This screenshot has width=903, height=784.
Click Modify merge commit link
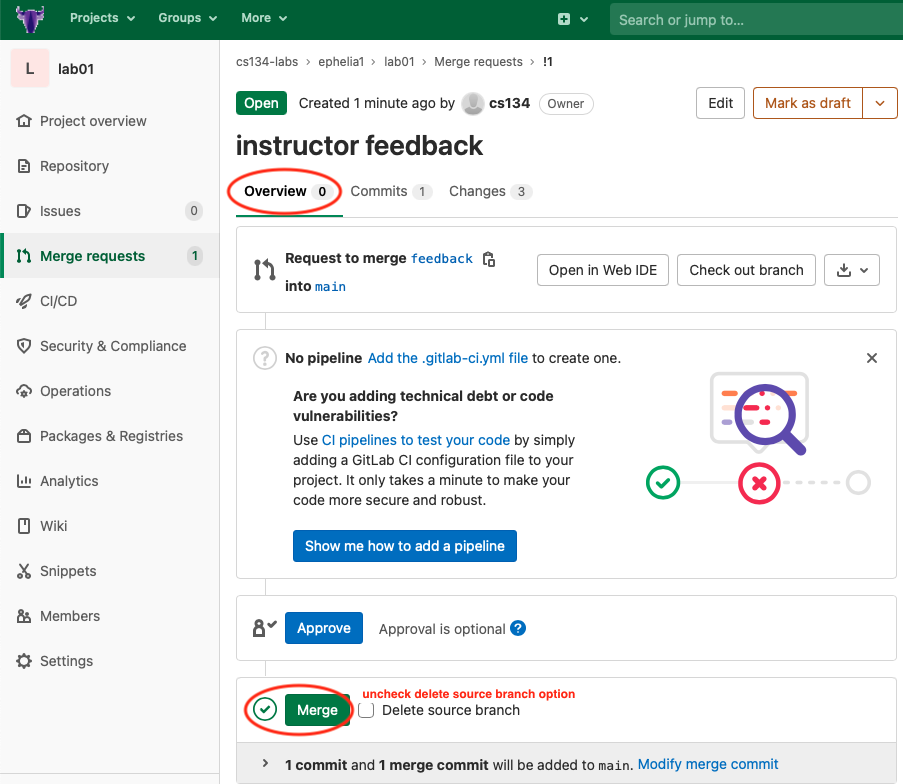[708, 764]
